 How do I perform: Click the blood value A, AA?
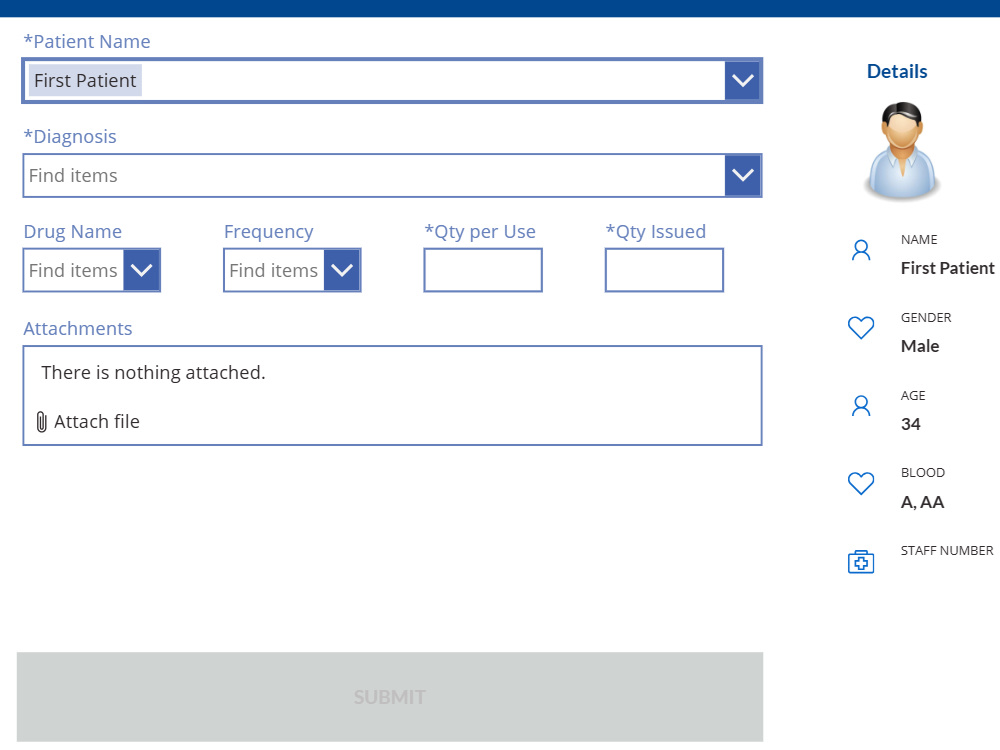[922, 503]
